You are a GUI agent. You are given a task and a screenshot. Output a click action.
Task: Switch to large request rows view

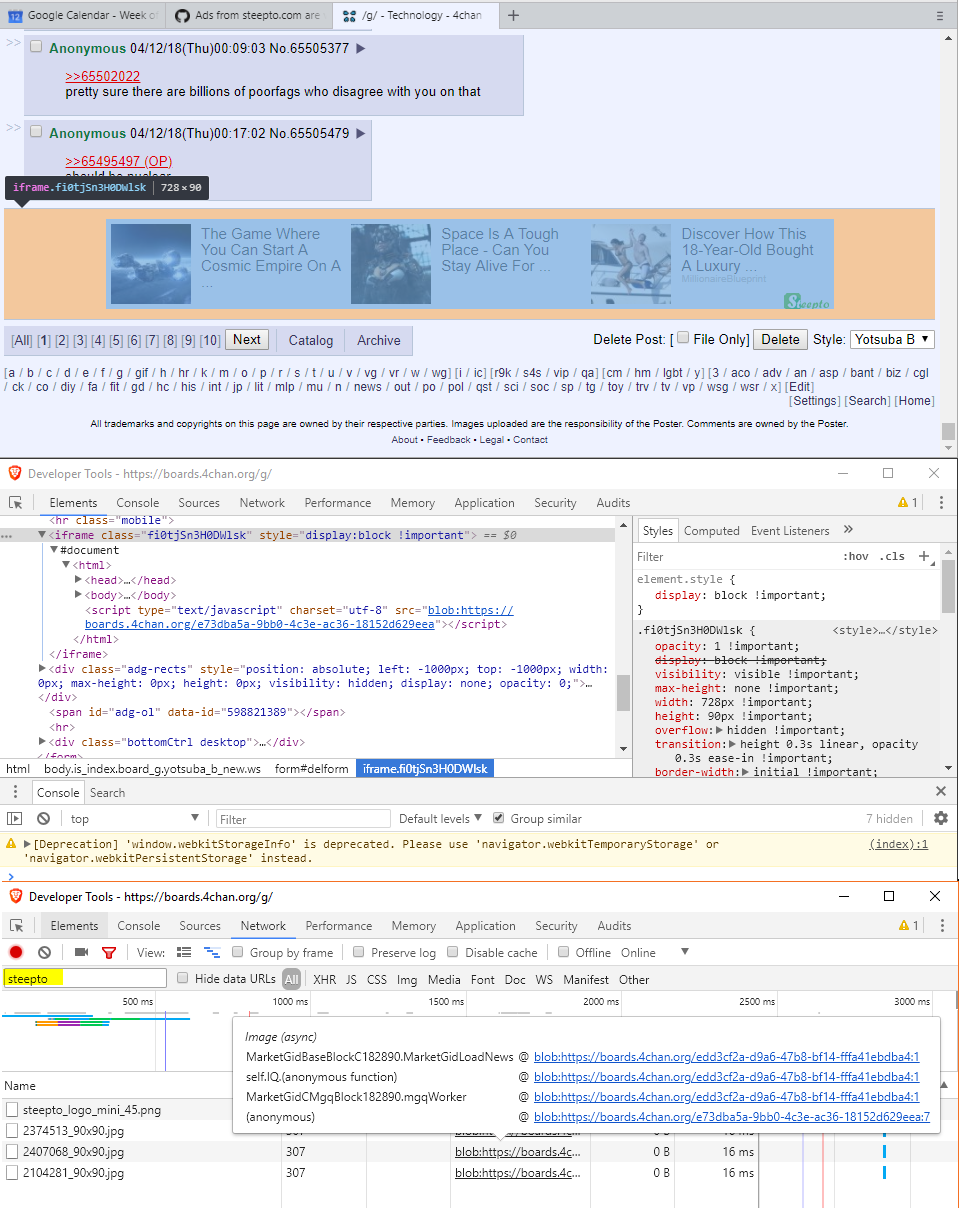coord(184,953)
